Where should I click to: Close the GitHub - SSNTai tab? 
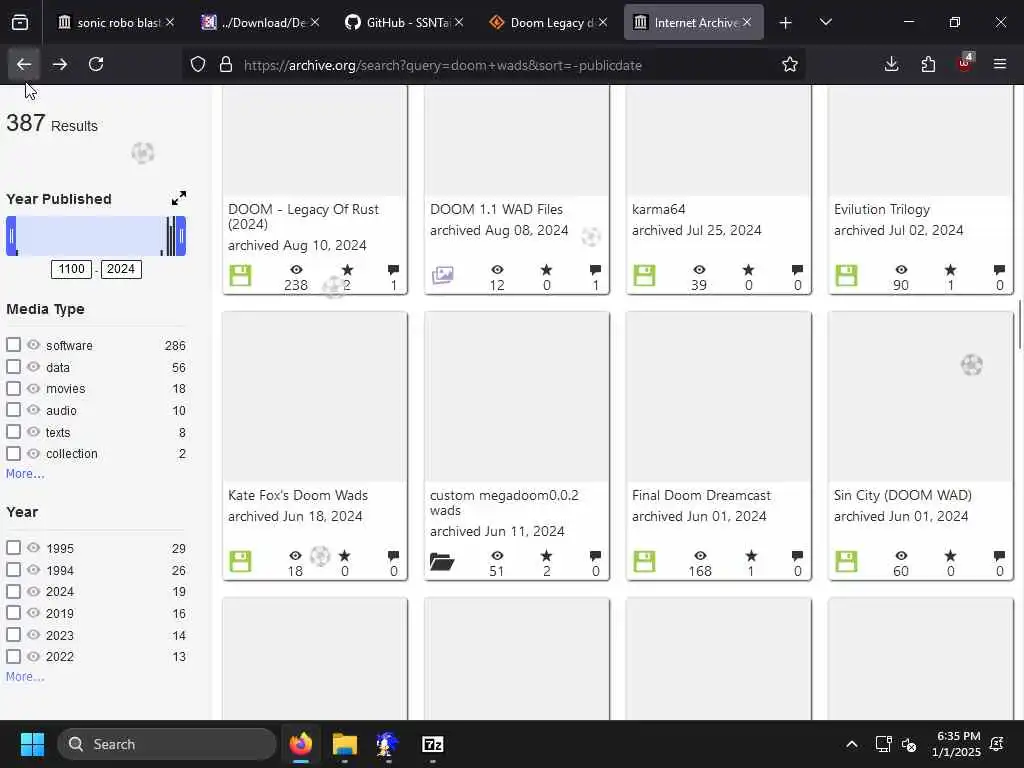pos(459,22)
